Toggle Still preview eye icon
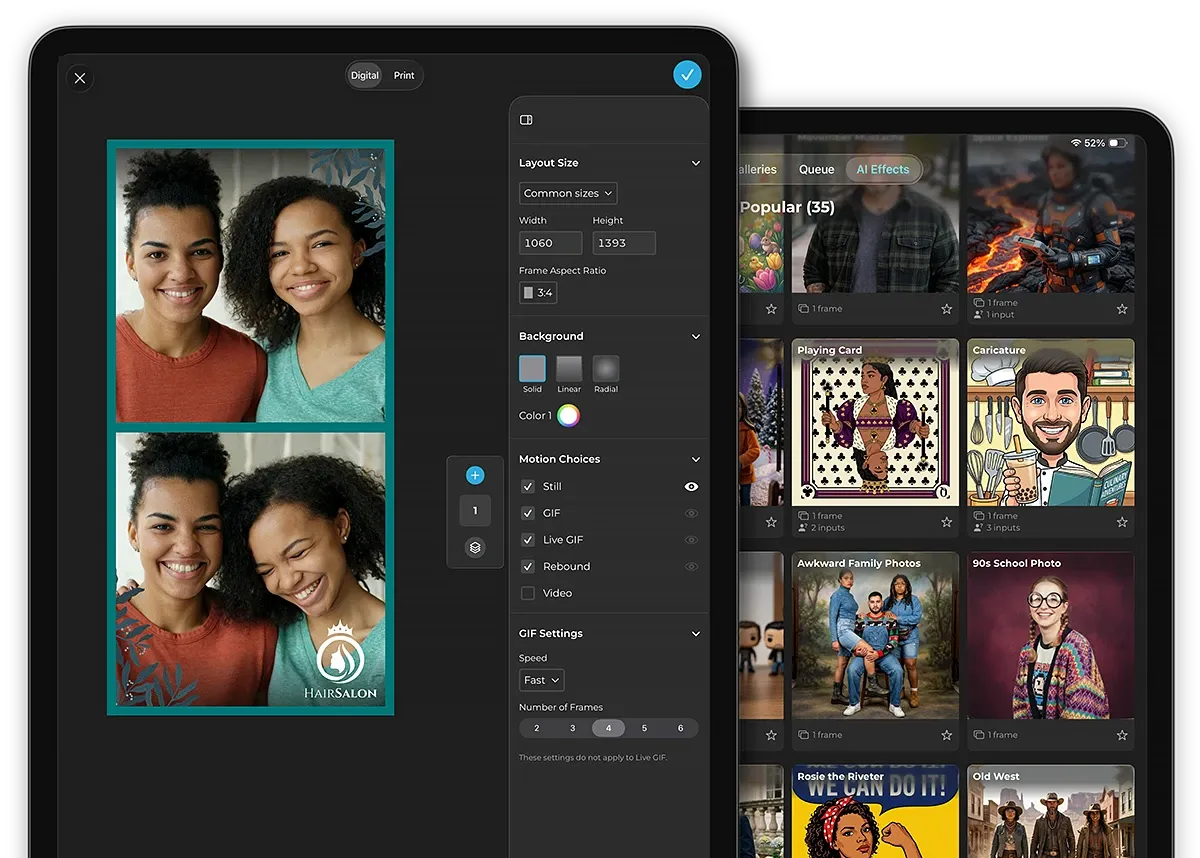Screen dimensions: 1200x858 pyautogui.click(x=691, y=487)
